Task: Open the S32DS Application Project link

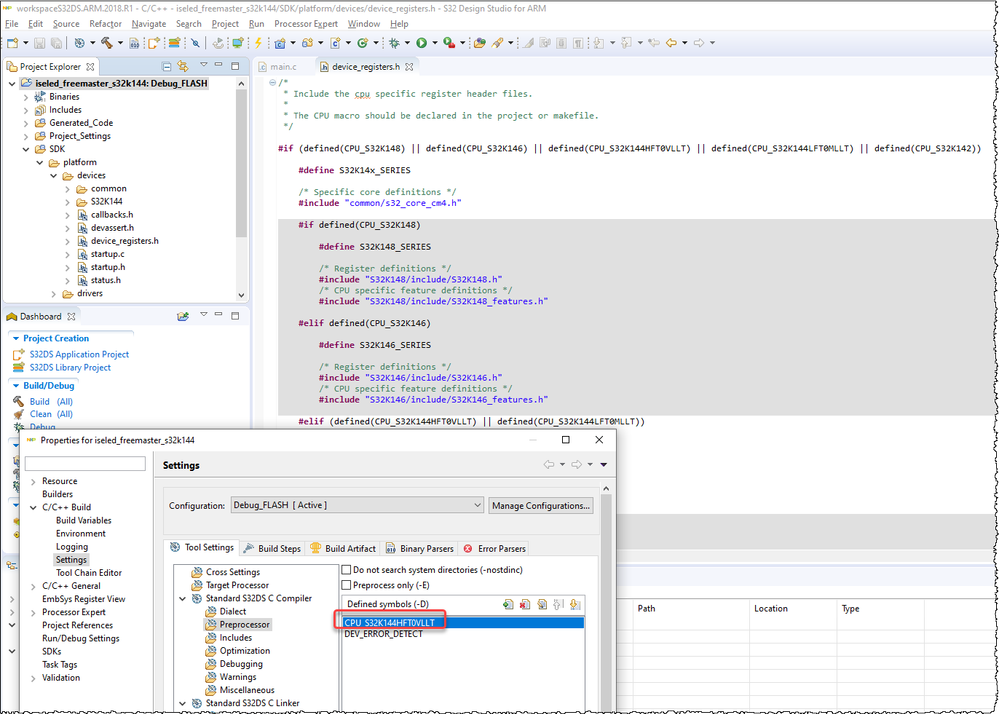Action: coord(79,354)
